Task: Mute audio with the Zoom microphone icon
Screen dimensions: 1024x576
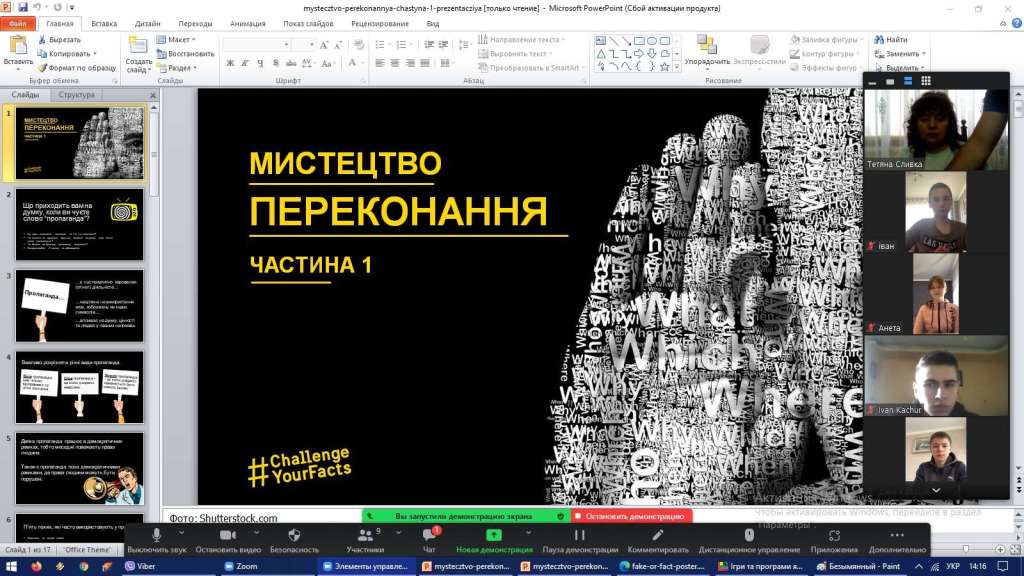Action: pos(156,536)
